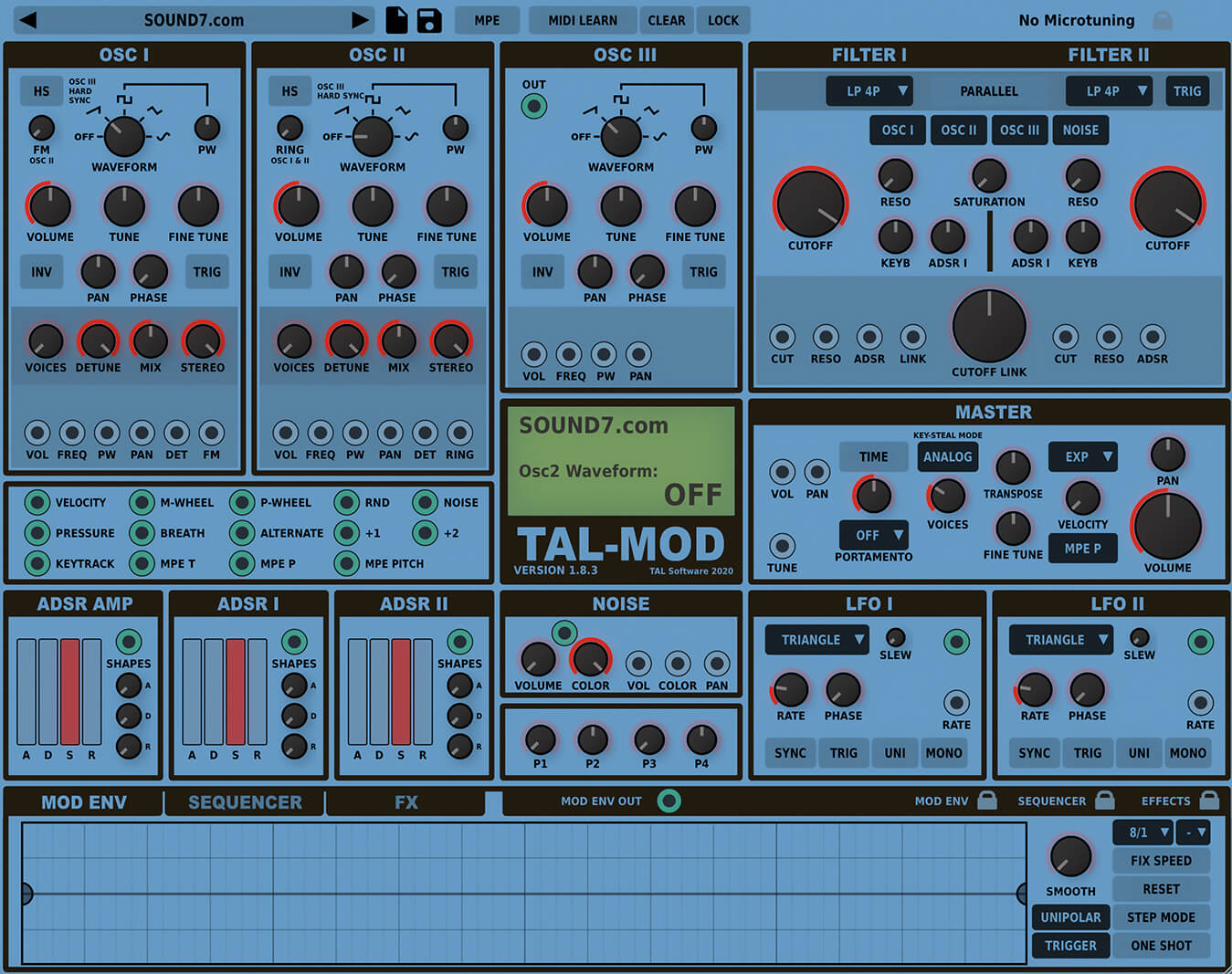Click the Filter I CUTOFF knob
The height and width of the screenshot is (974, 1232).
coord(810,204)
